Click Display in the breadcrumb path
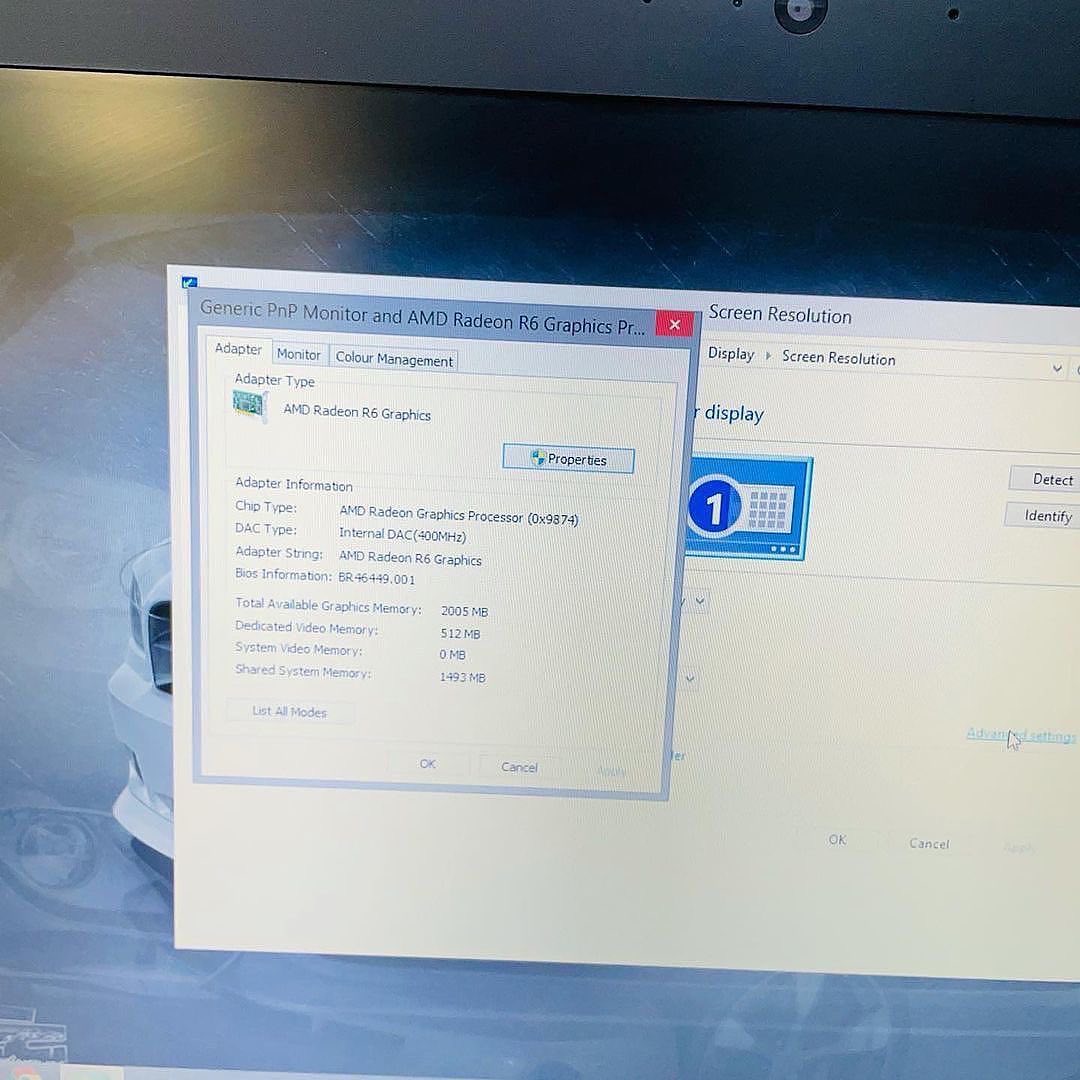The width and height of the screenshot is (1080, 1080). click(731, 354)
